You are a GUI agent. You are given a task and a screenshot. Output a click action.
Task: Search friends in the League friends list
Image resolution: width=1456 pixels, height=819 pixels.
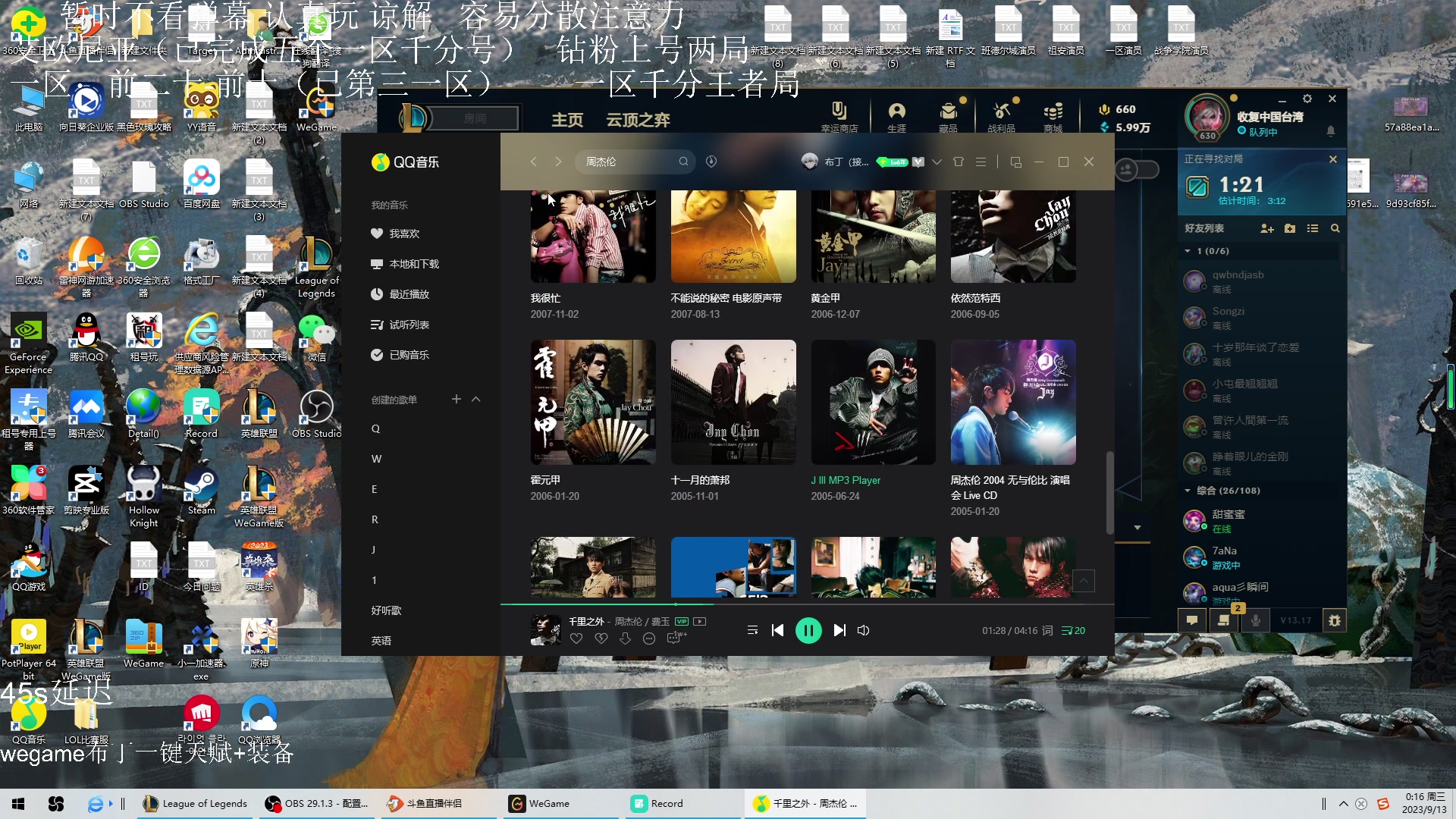pos(1335,228)
